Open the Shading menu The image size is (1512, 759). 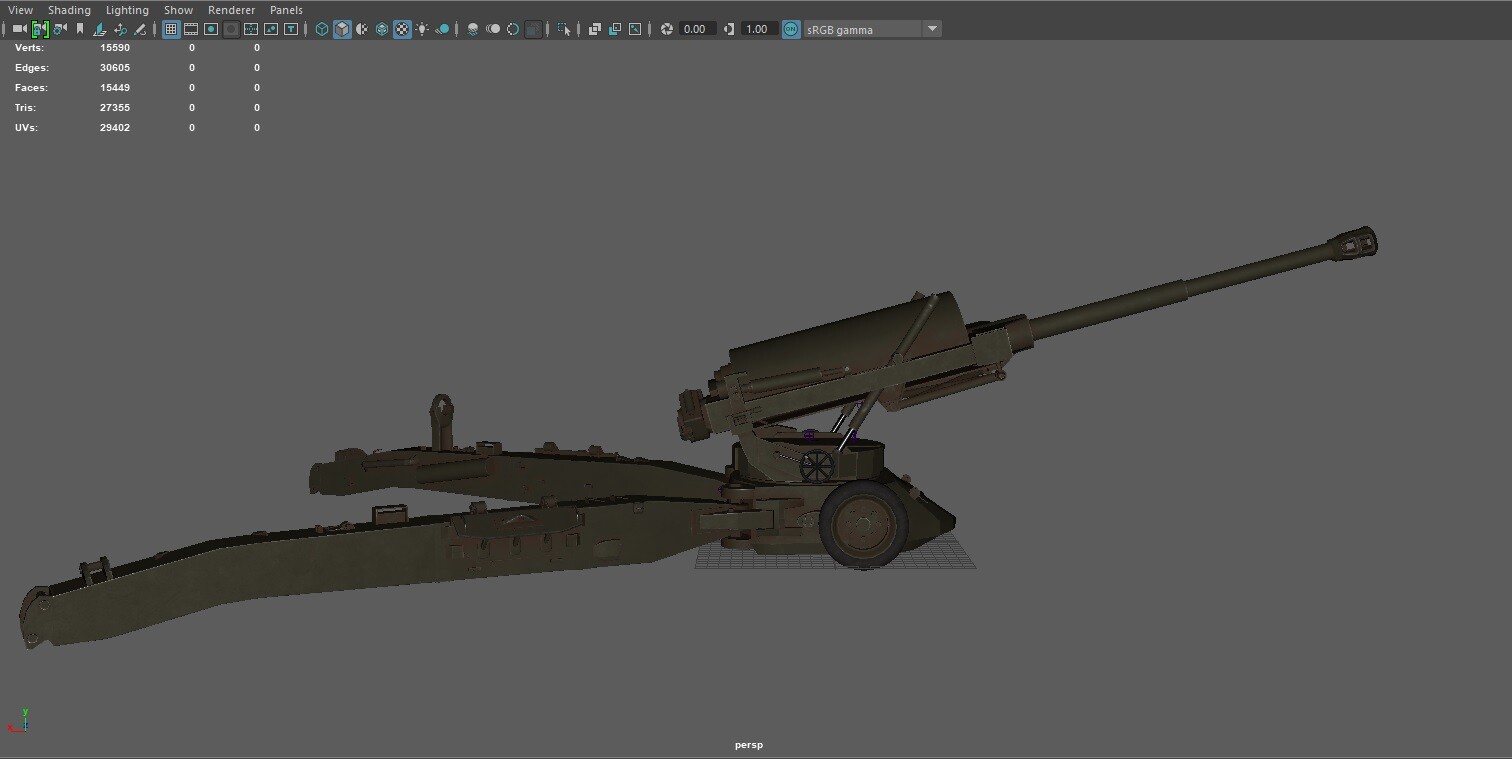point(69,10)
